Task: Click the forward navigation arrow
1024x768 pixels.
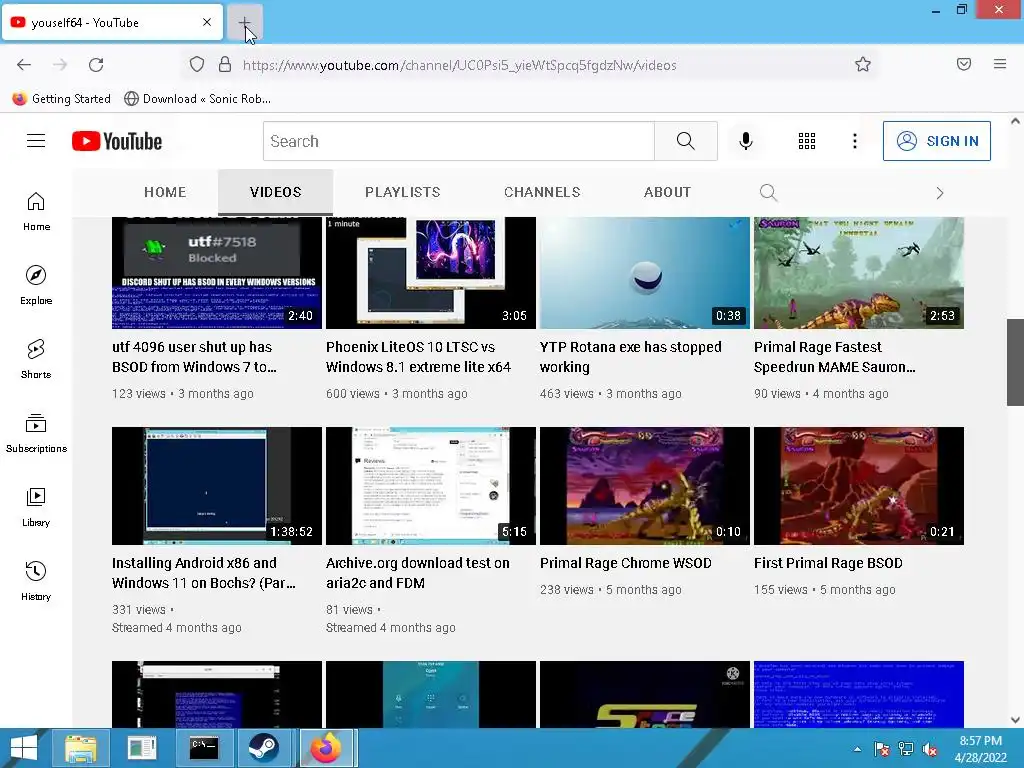Action: [60, 65]
